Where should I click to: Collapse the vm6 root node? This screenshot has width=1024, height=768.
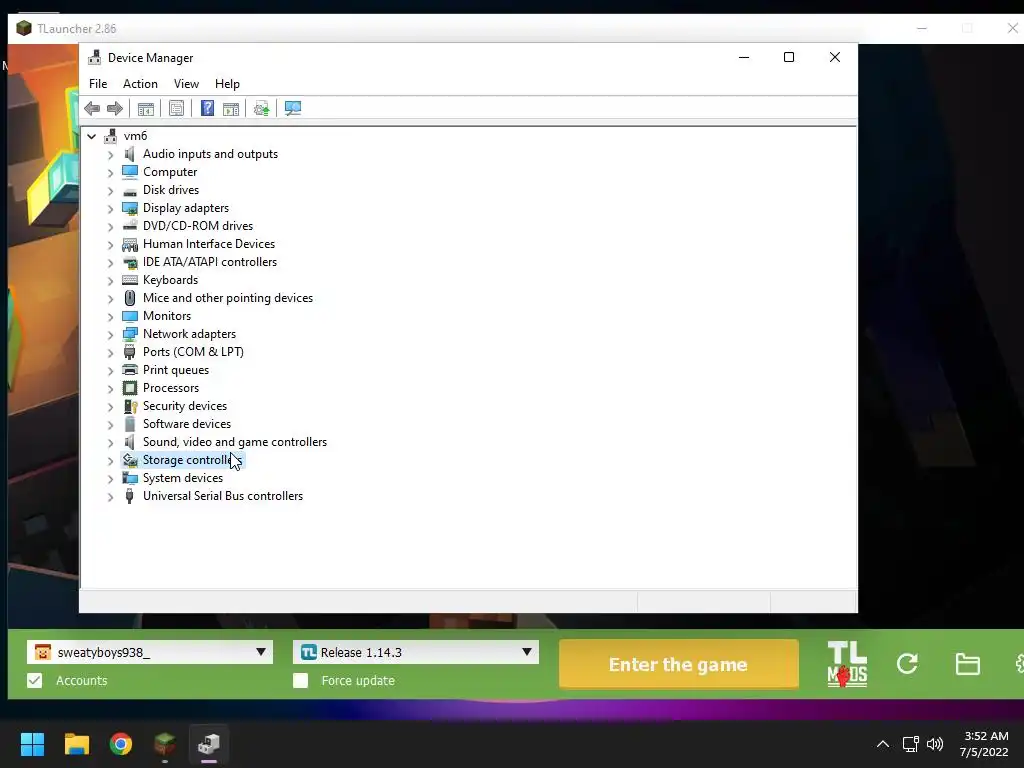point(92,136)
